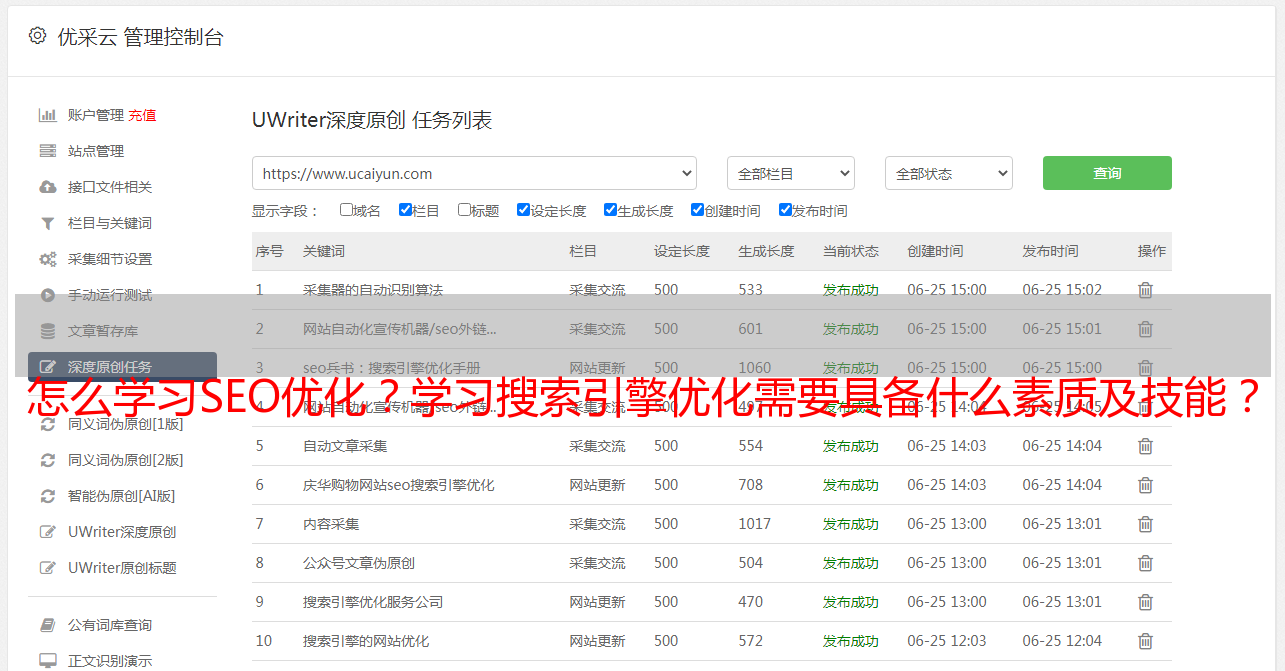
Task: Open 同义词伪原创[2版] in the sidebar
Action: coord(125,460)
